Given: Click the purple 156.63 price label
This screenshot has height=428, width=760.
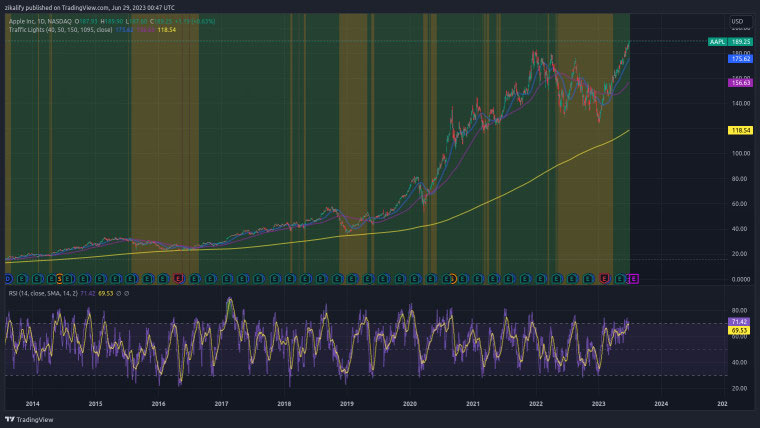Looking at the screenshot, I should click(x=741, y=83).
